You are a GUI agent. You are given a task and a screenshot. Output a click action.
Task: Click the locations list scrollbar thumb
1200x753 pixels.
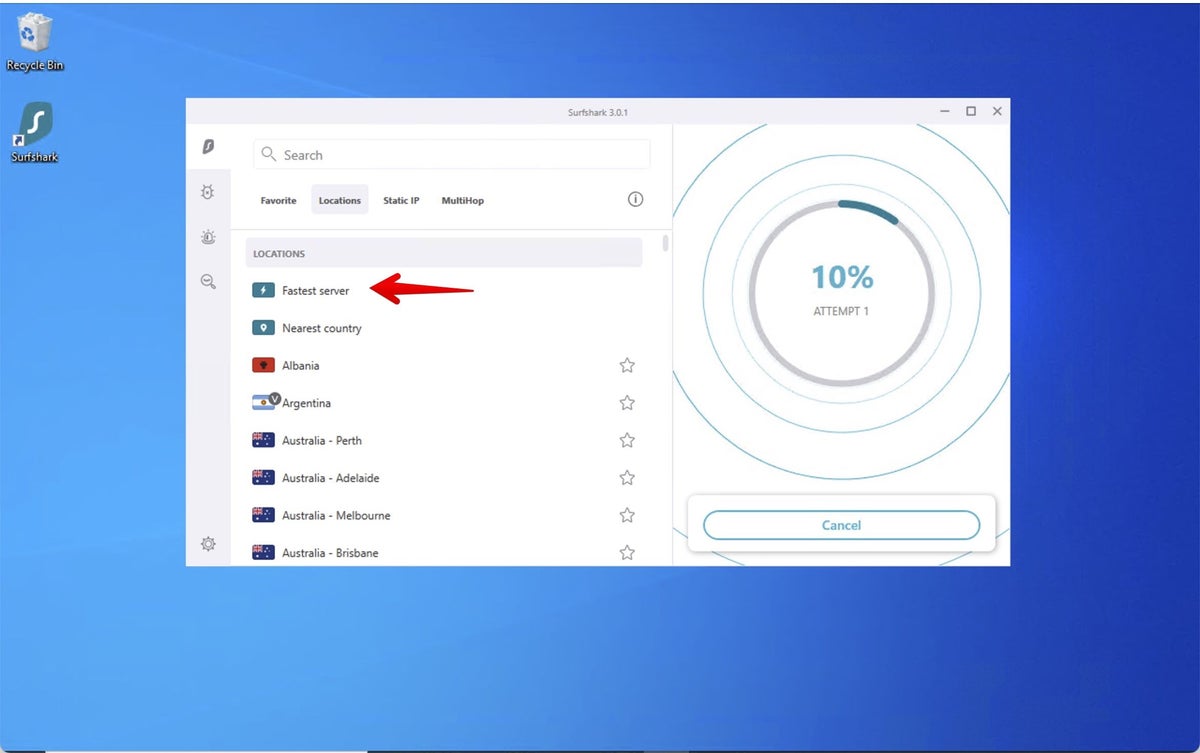tap(666, 244)
